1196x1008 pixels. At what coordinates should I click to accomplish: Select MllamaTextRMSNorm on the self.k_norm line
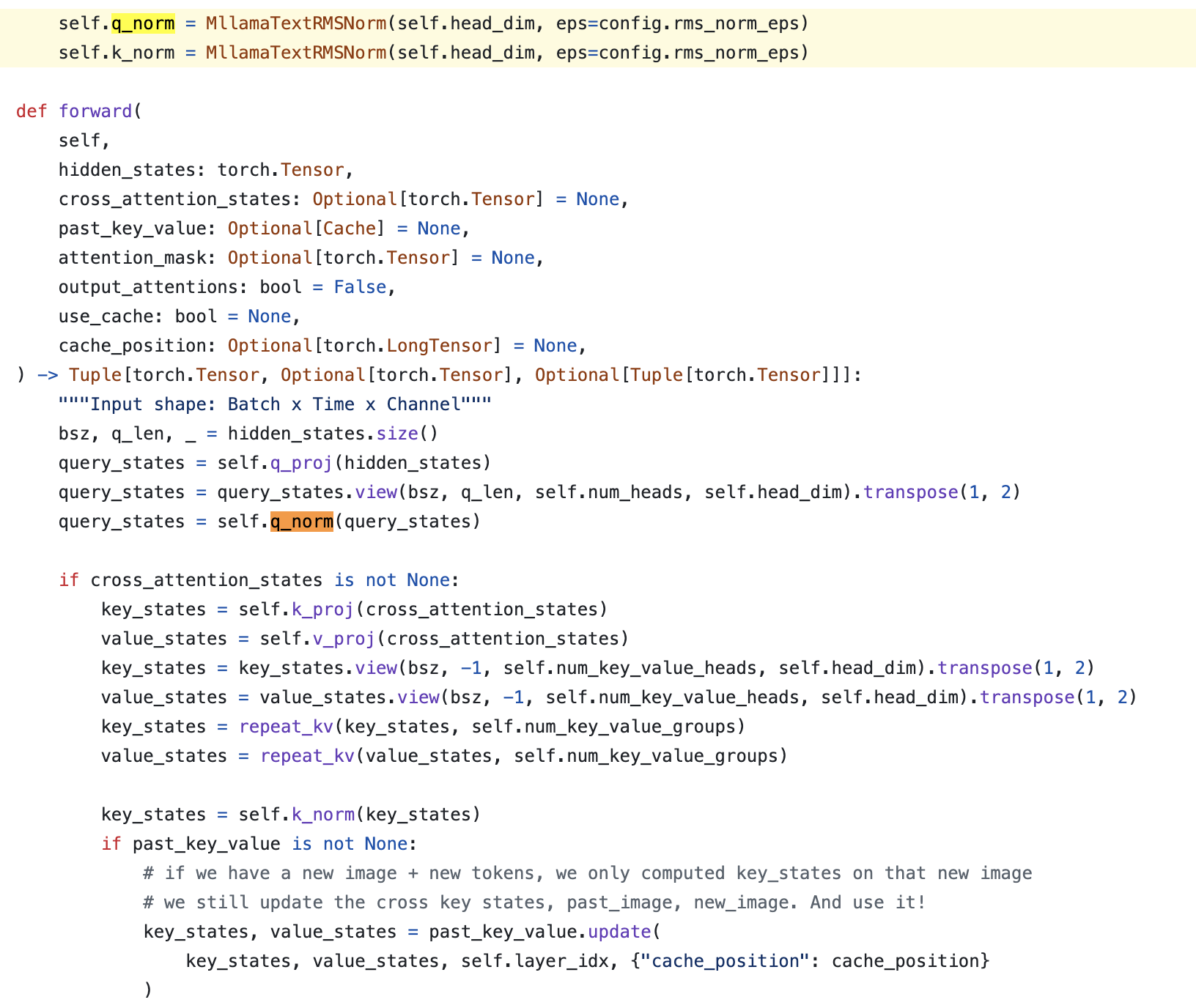[296, 53]
